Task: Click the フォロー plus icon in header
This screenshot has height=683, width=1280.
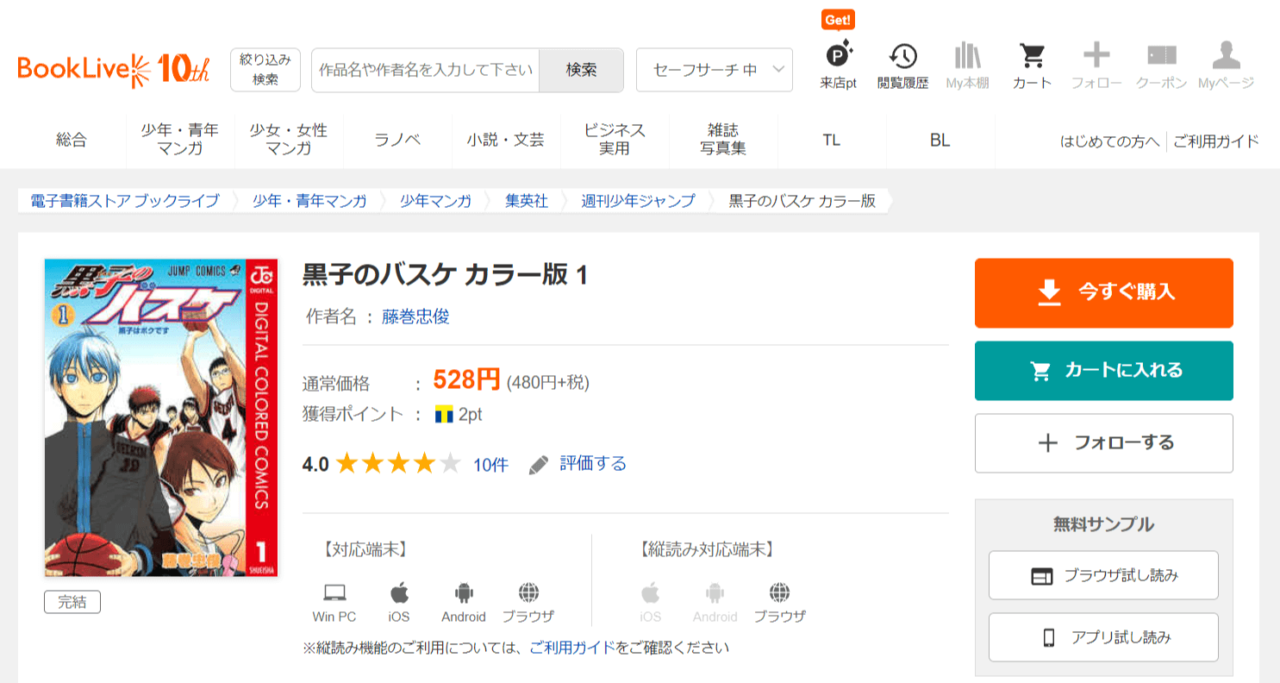Action: pyautogui.click(x=1096, y=56)
